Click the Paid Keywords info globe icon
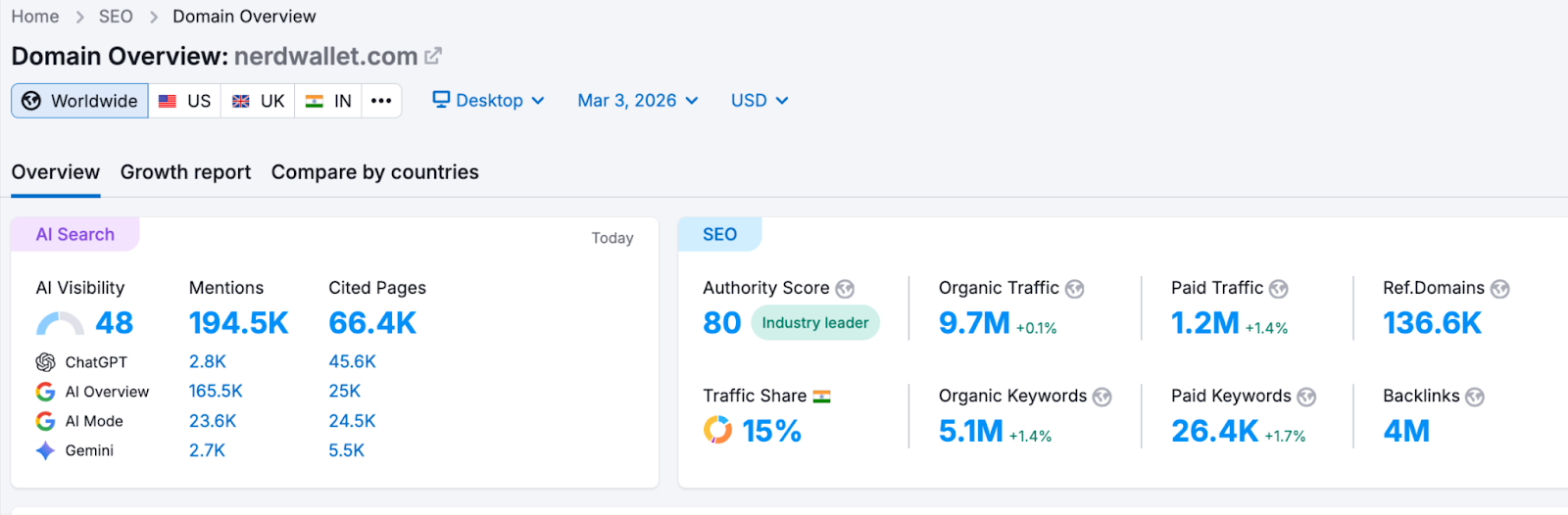This screenshot has height=515, width=1568. pos(1306,397)
